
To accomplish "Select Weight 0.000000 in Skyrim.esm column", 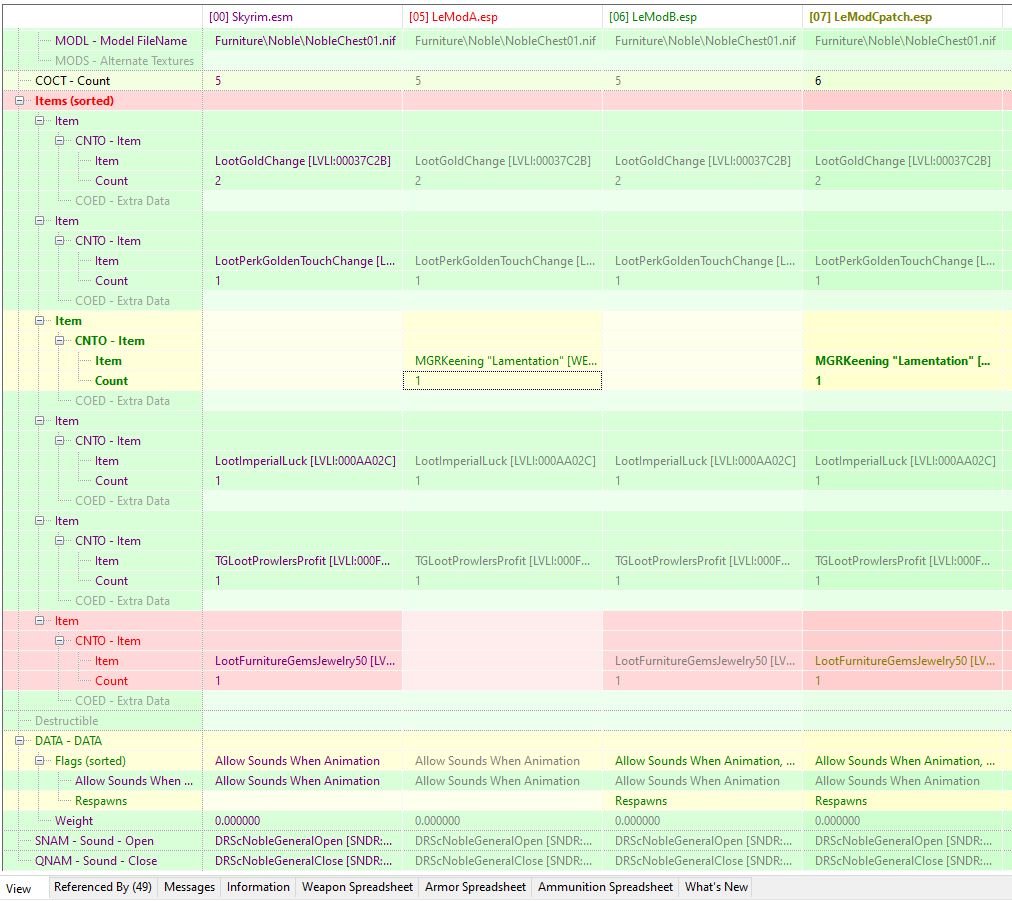I will (x=302, y=821).
